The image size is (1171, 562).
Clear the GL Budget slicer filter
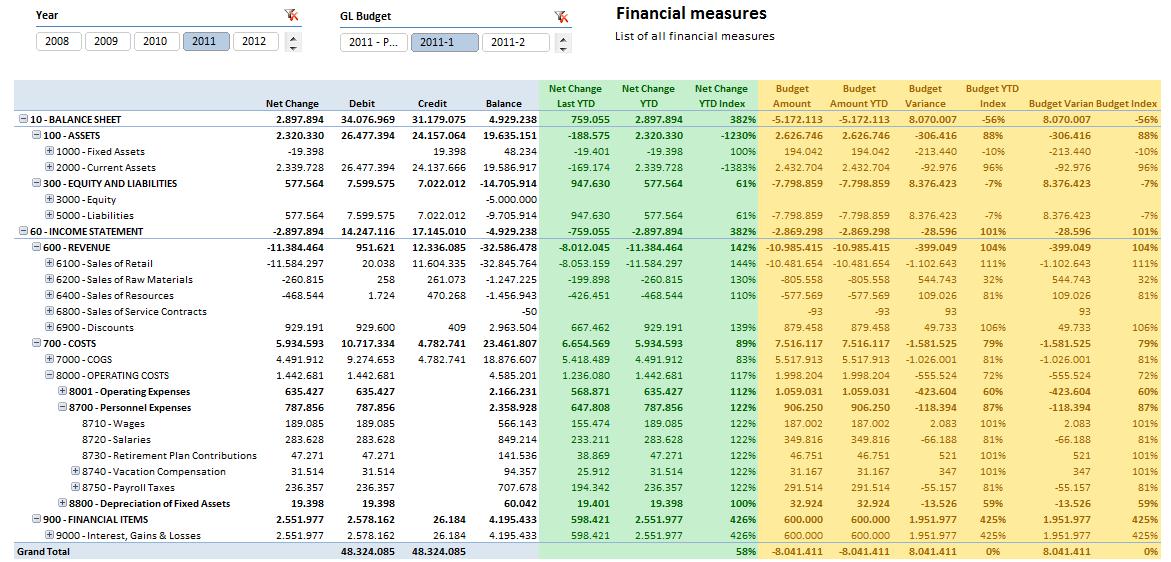tap(562, 16)
